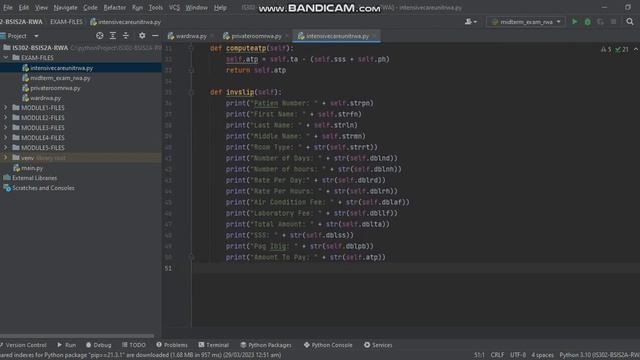Open Python Console tool window
This screenshot has width=640, height=360.
pyautogui.click(x=328, y=345)
